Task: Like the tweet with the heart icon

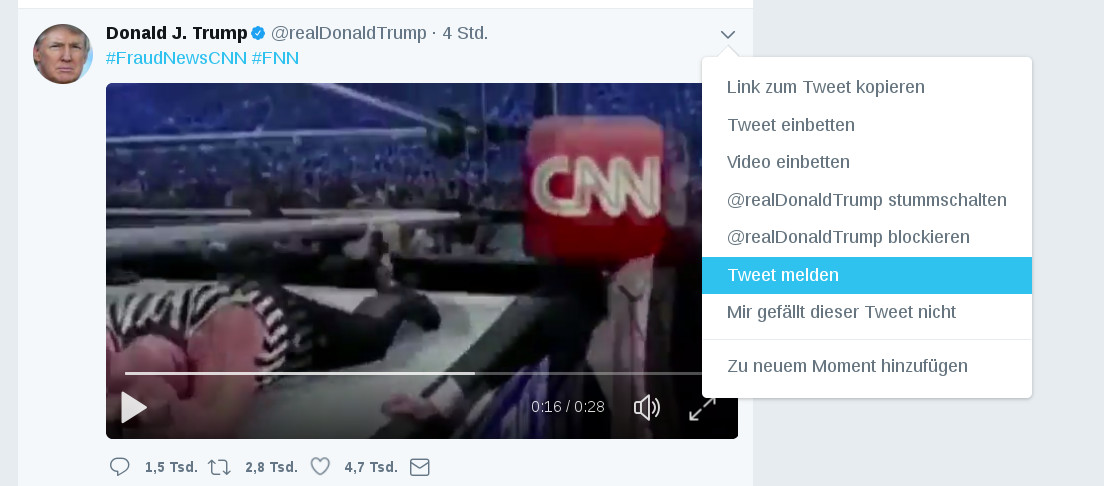Action: pyautogui.click(x=320, y=467)
